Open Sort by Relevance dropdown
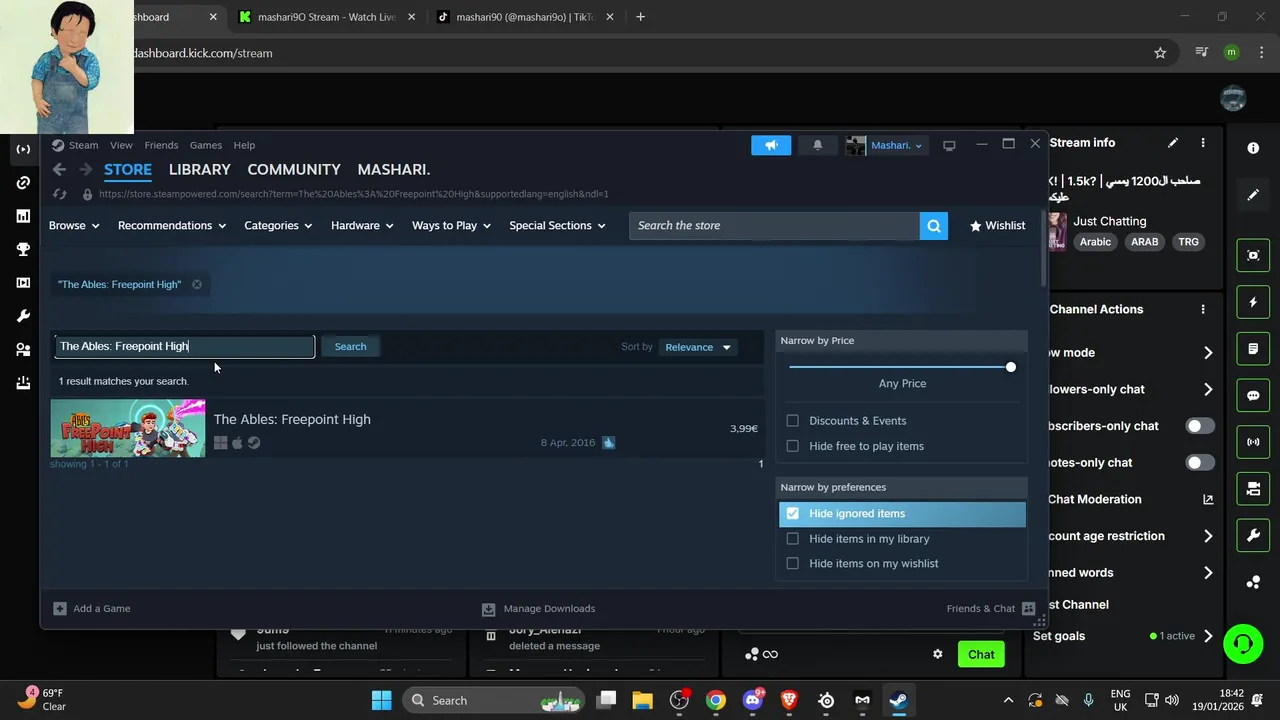The width and height of the screenshot is (1280, 720). [x=698, y=347]
